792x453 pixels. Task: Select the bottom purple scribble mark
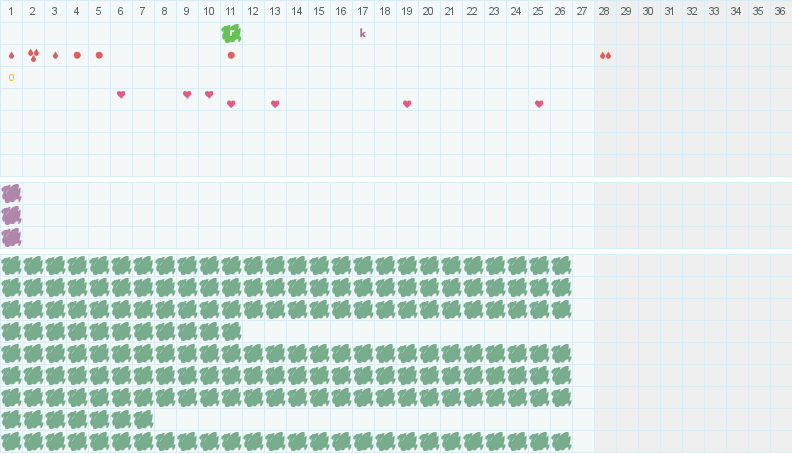[x=11, y=237]
